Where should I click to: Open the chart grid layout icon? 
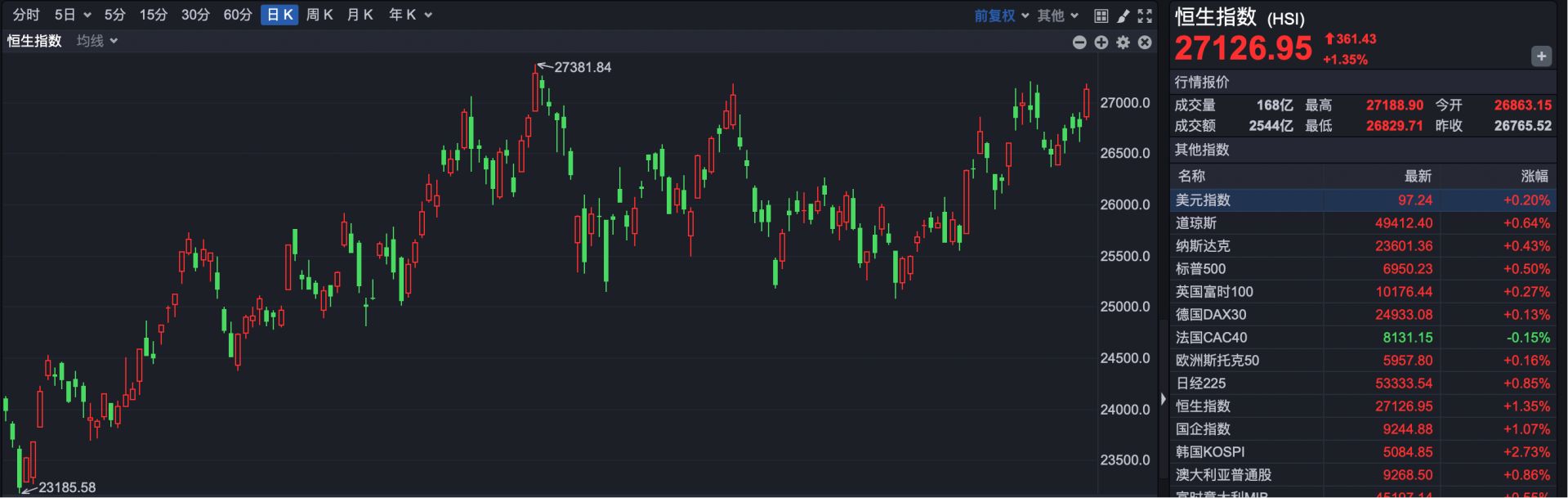[x=1101, y=16]
